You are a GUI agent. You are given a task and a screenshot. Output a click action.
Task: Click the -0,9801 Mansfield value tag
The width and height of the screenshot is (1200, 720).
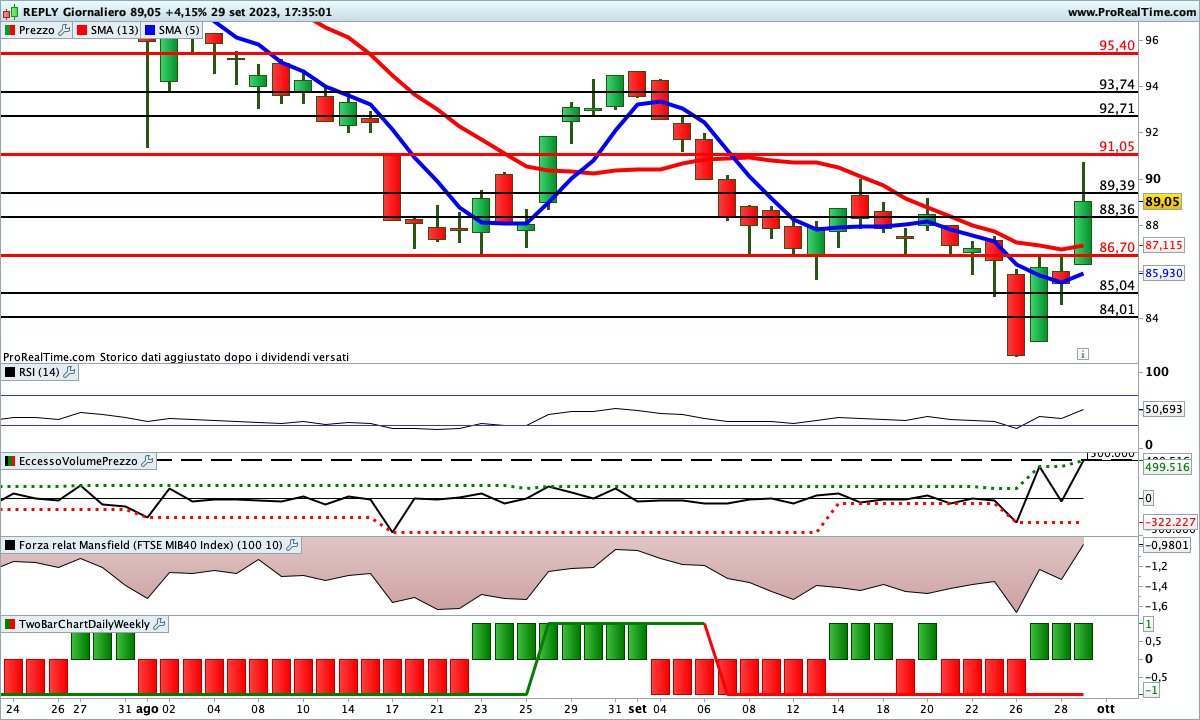click(x=1166, y=545)
